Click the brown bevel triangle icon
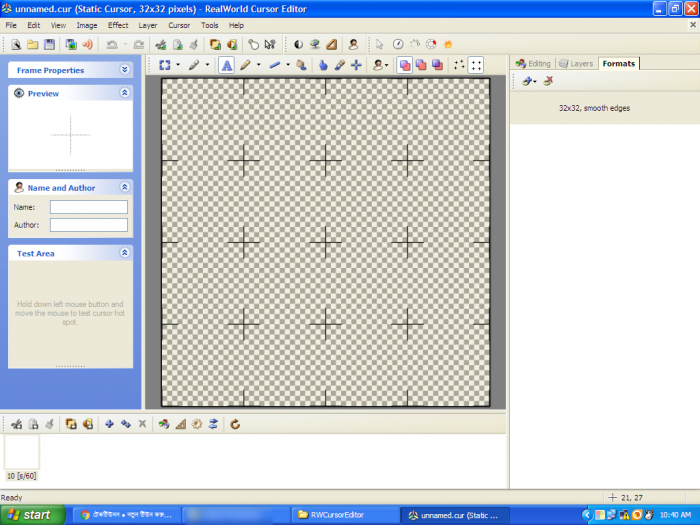Viewport: 700px width, 525px height. click(x=331, y=44)
